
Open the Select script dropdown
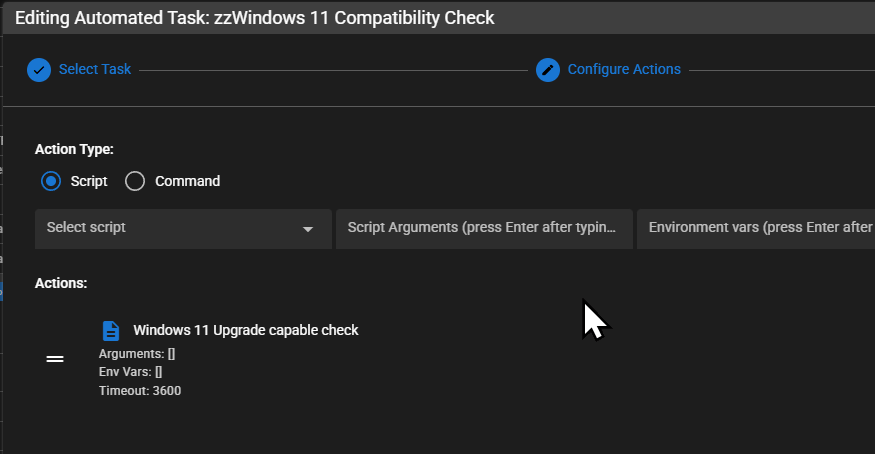183,229
